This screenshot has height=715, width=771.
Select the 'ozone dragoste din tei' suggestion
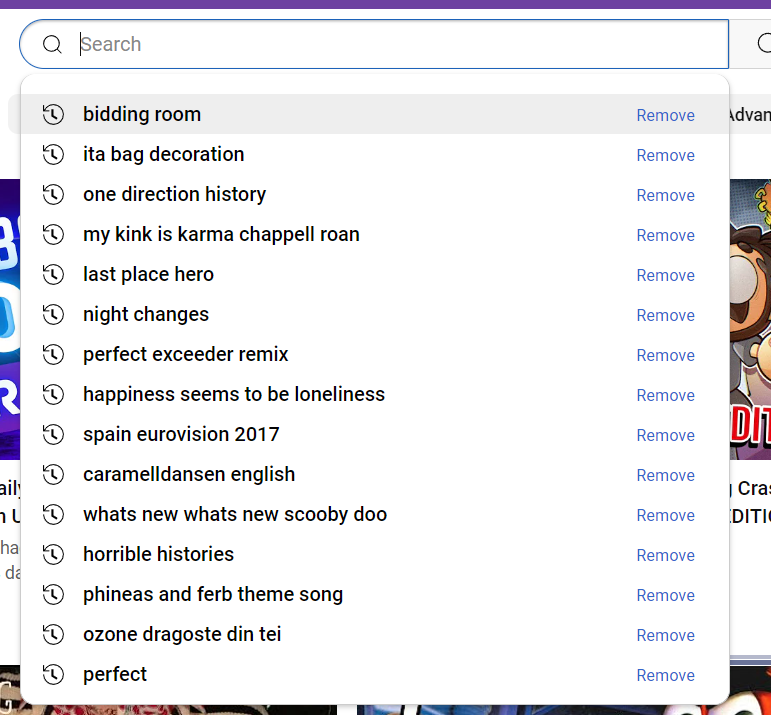[375, 634]
